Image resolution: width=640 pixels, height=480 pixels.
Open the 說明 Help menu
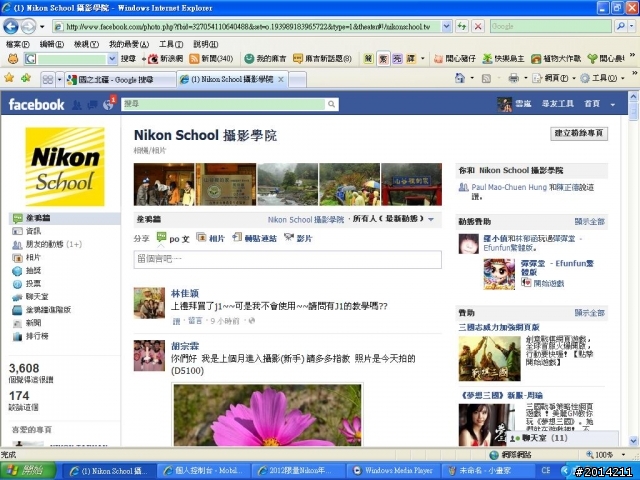[205, 44]
